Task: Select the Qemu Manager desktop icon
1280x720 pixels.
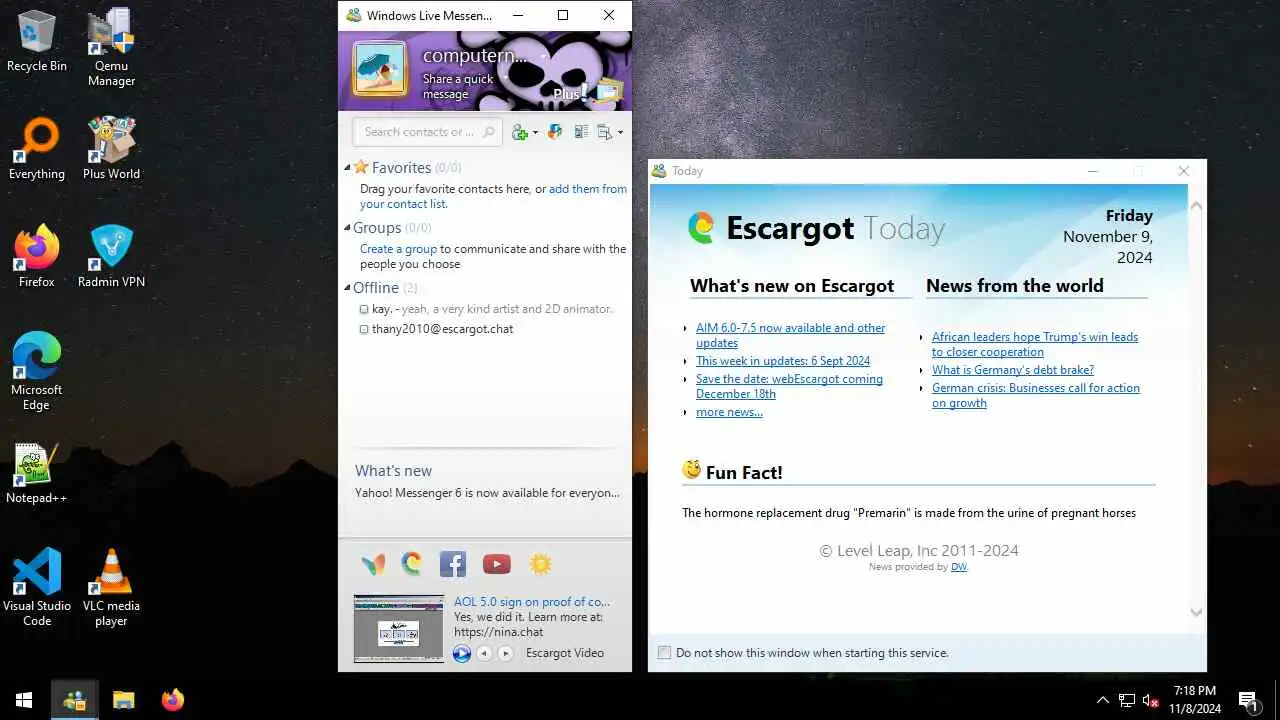Action: [x=111, y=47]
